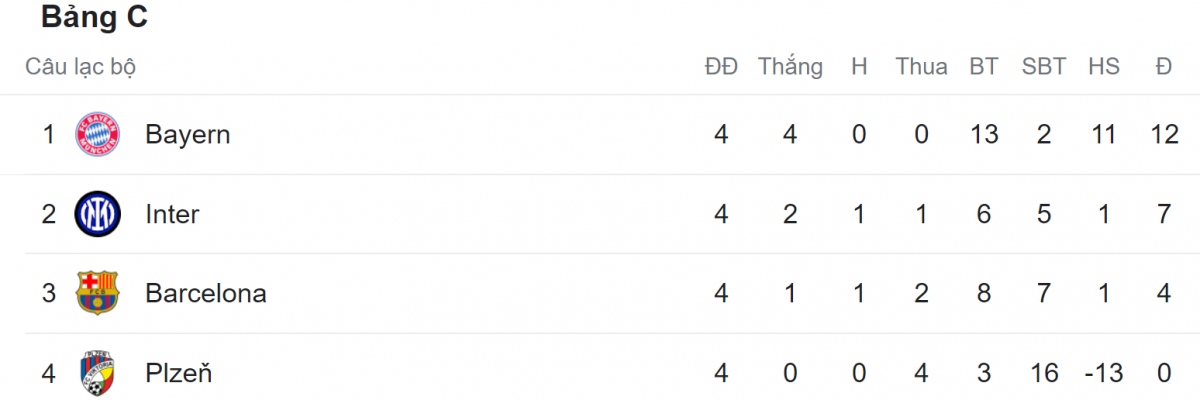Select the Plzeň team name
The width and height of the screenshot is (1200, 400).
pos(178,374)
